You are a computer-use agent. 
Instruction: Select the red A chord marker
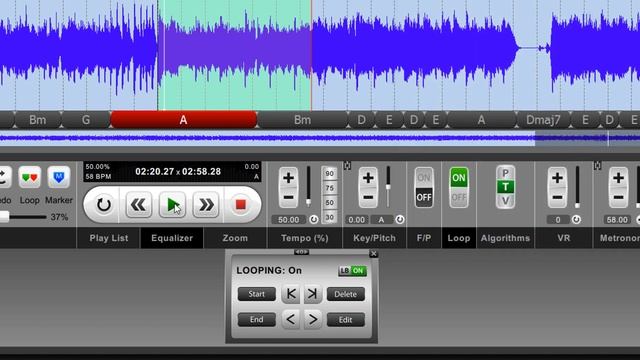click(x=184, y=120)
